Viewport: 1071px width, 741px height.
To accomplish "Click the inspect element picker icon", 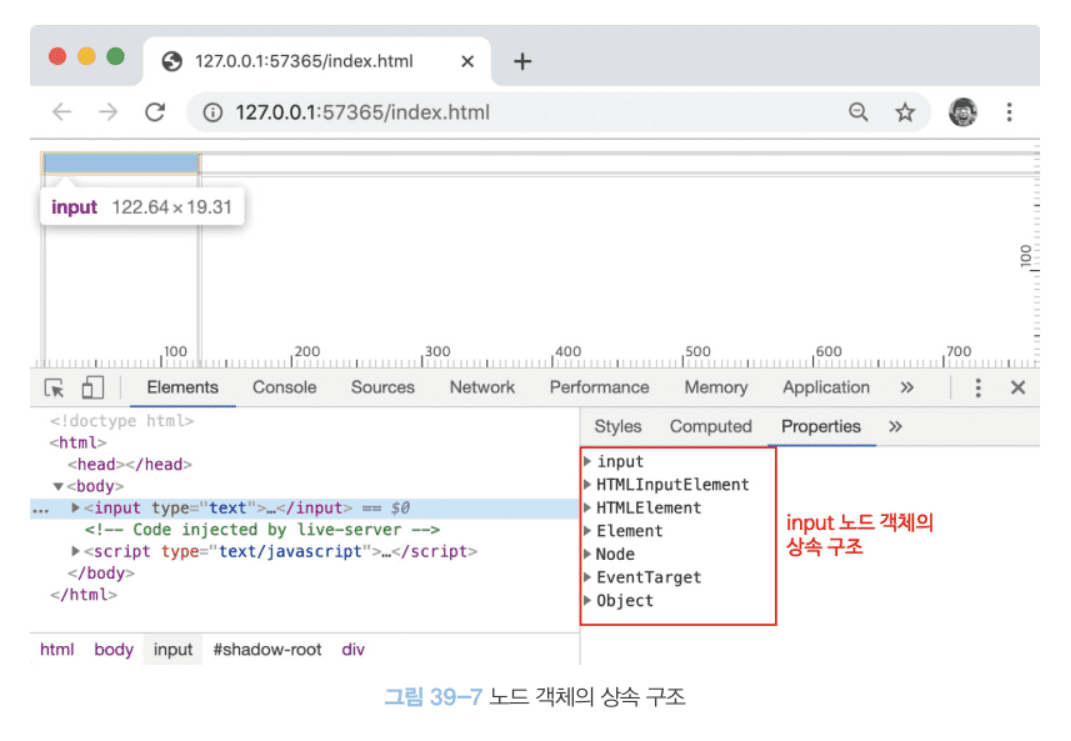I will point(55,388).
